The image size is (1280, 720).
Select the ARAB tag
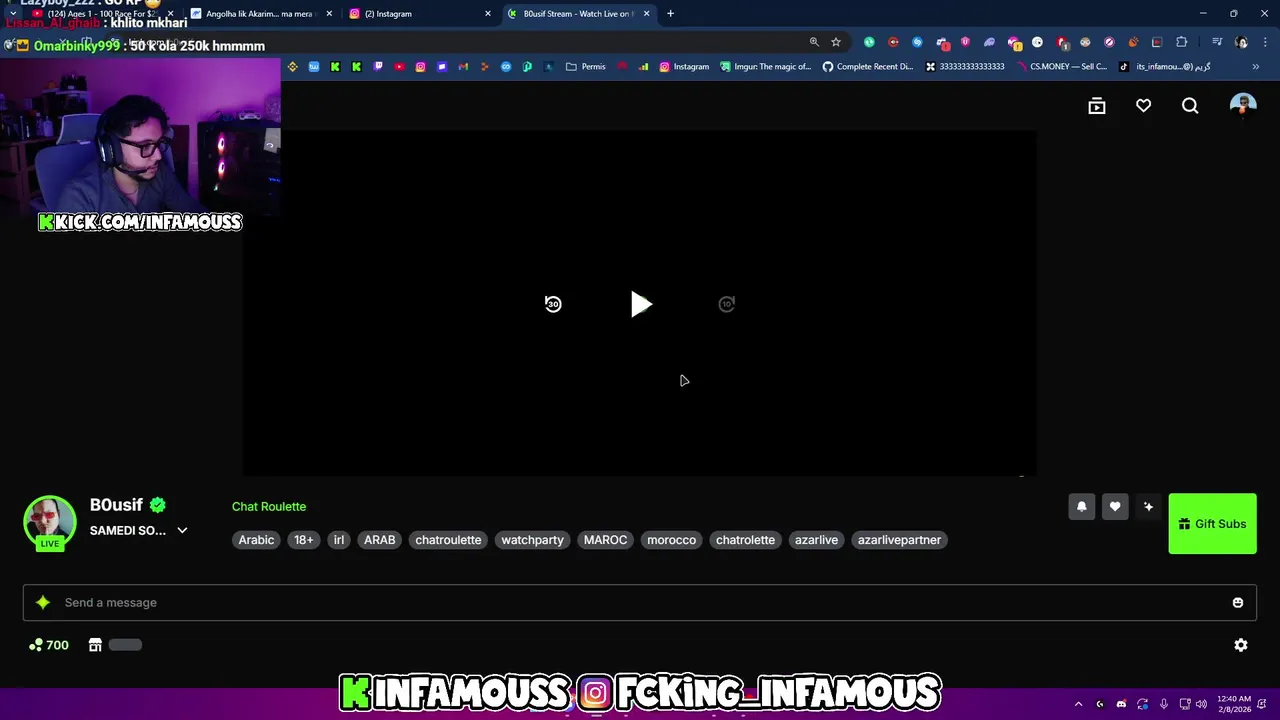point(379,540)
